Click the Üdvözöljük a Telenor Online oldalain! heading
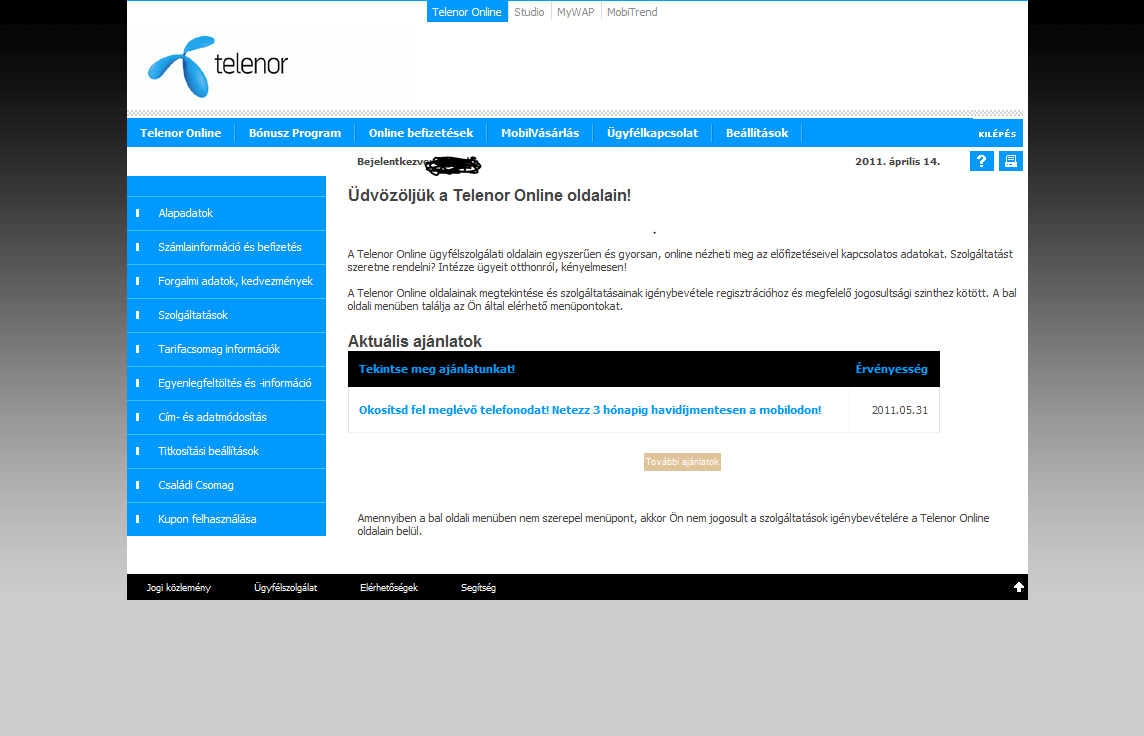Image resolution: width=1144 pixels, height=736 pixels. pos(489,195)
